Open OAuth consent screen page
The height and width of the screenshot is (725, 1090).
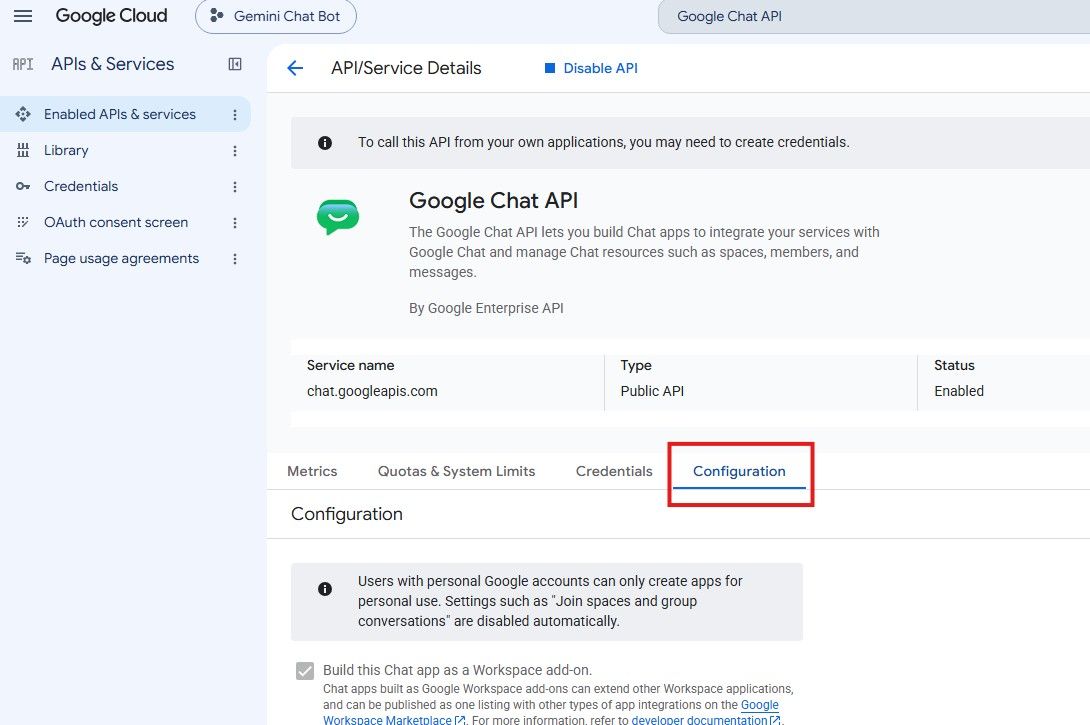click(x=116, y=222)
